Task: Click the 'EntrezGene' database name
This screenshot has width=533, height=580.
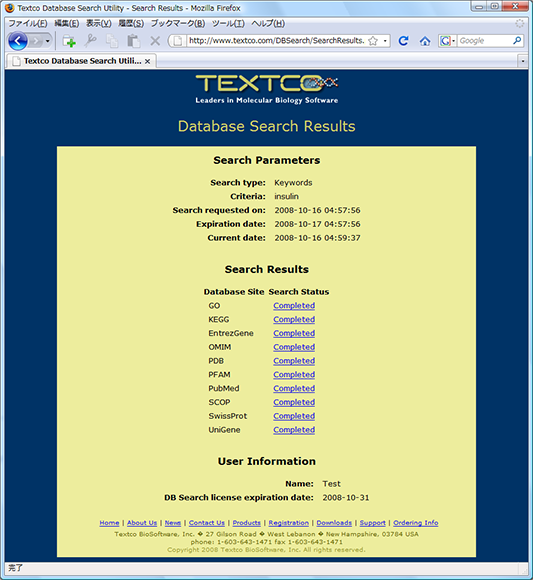Action: [231, 333]
